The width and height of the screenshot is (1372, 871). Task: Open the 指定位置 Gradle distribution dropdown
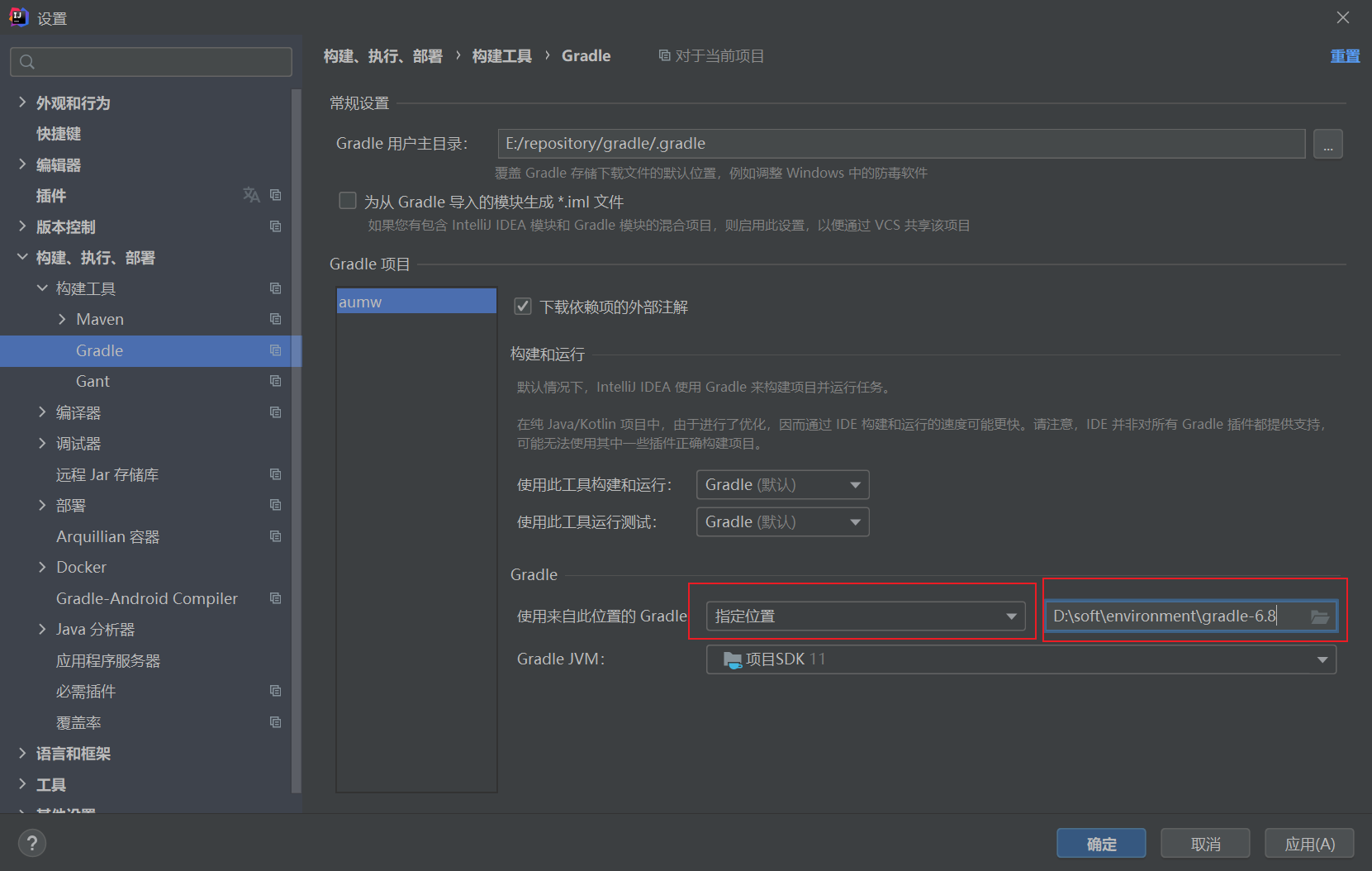point(866,616)
